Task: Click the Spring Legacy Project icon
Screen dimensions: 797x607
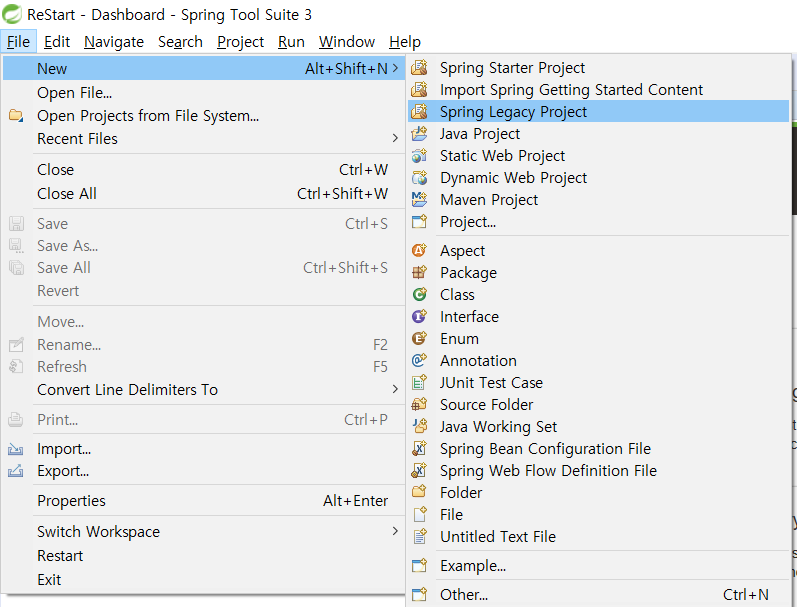Action: click(419, 111)
